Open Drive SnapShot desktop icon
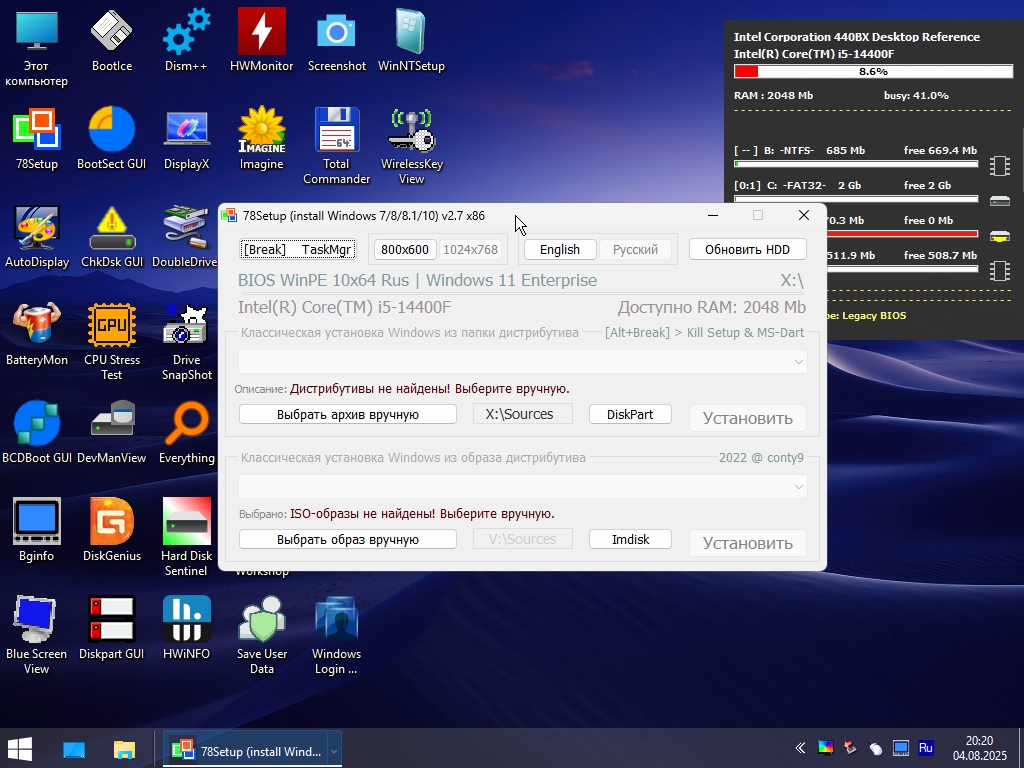The height and width of the screenshot is (768, 1024). (x=186, y=341)
